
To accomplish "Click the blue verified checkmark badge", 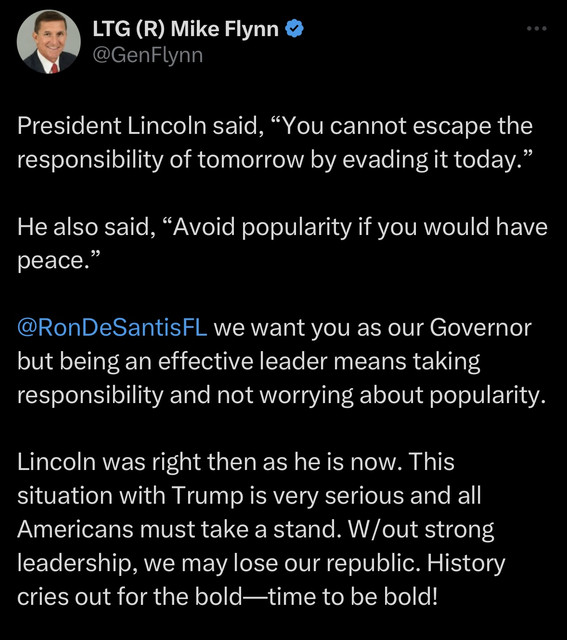I will [x=294, y=29].
